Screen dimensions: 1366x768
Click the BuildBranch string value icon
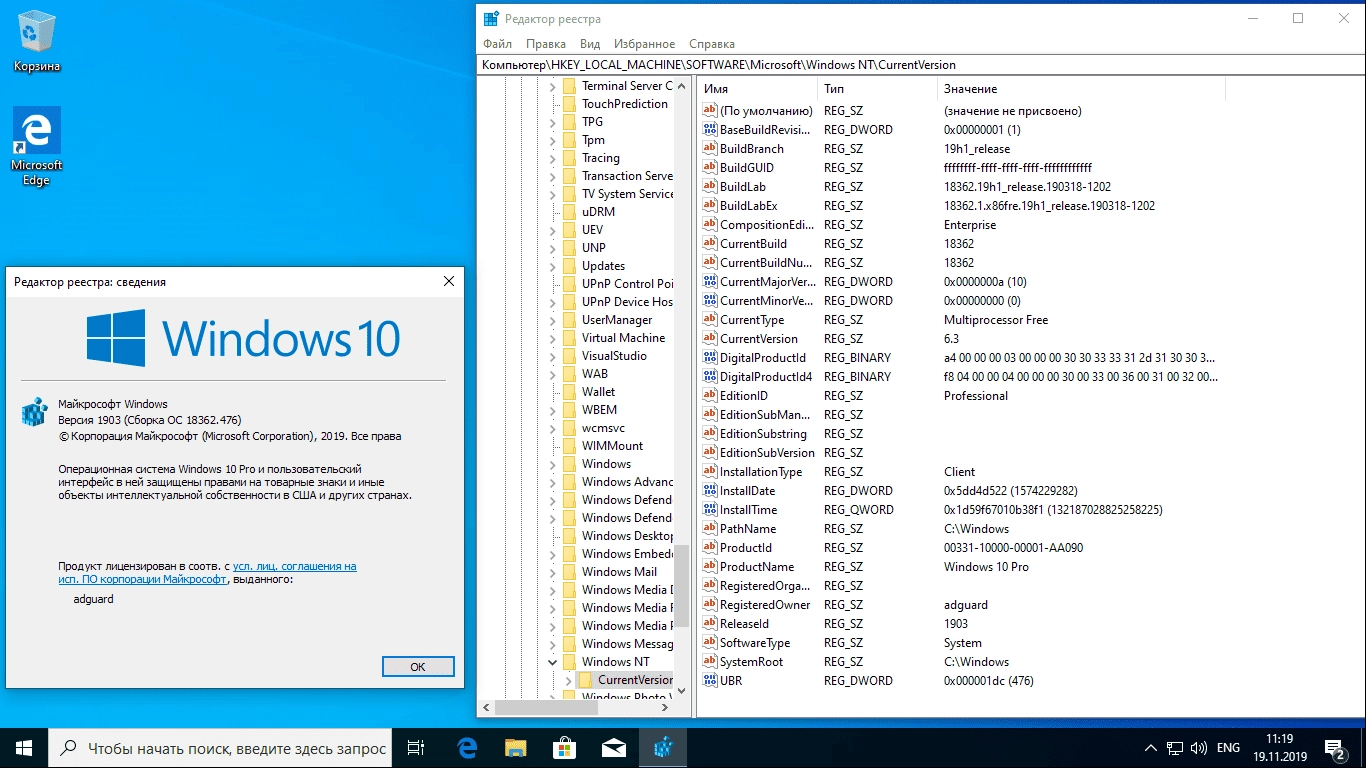(x=710, y=148)
